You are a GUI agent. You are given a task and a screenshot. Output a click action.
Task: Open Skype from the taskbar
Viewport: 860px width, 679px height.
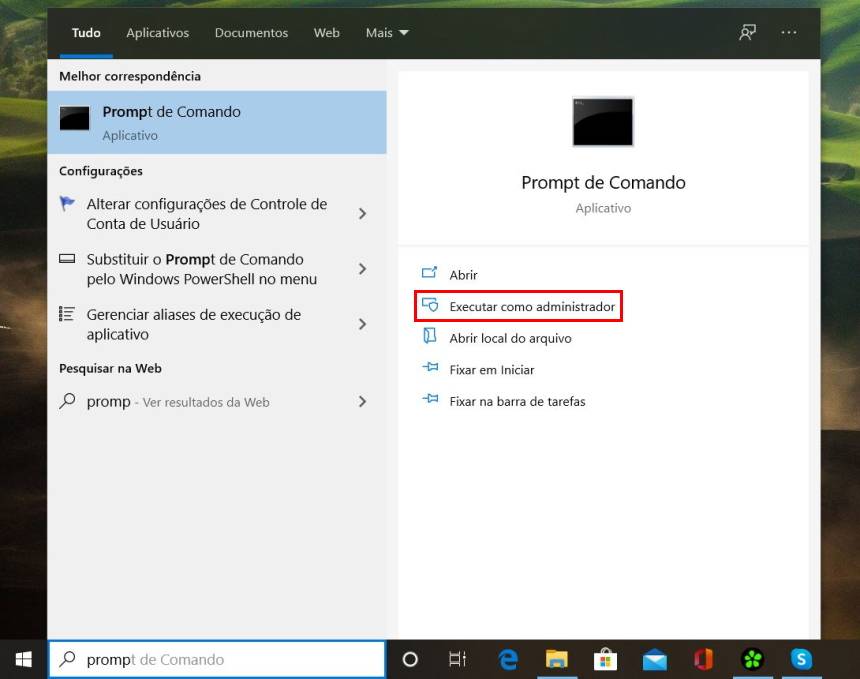pos(801,659)
